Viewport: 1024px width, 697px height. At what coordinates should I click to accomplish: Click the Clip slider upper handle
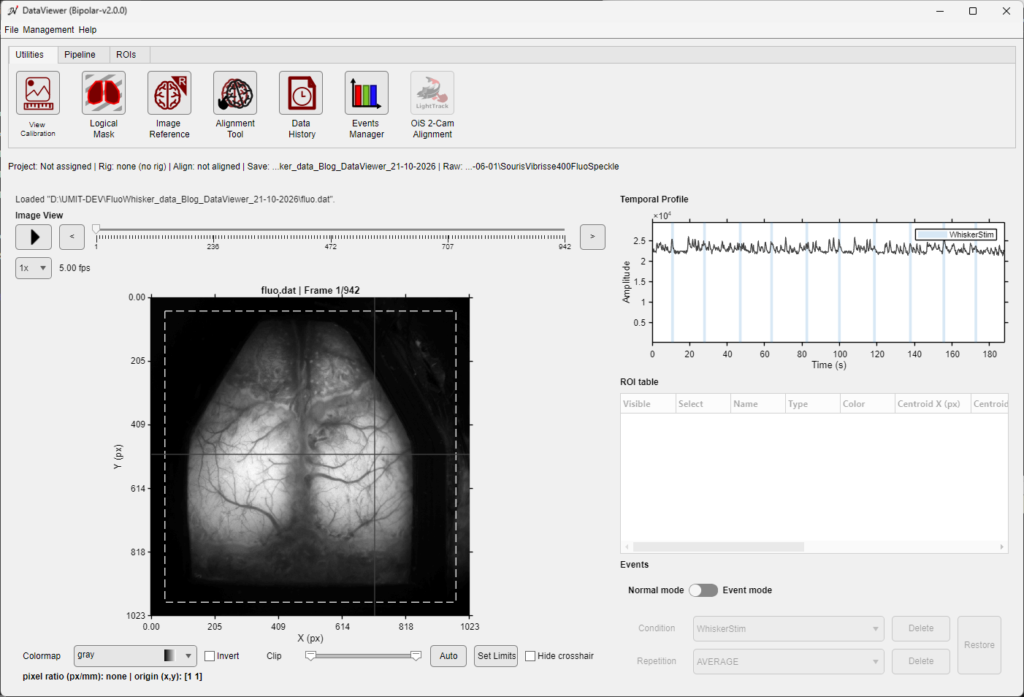tap(416, 655)
